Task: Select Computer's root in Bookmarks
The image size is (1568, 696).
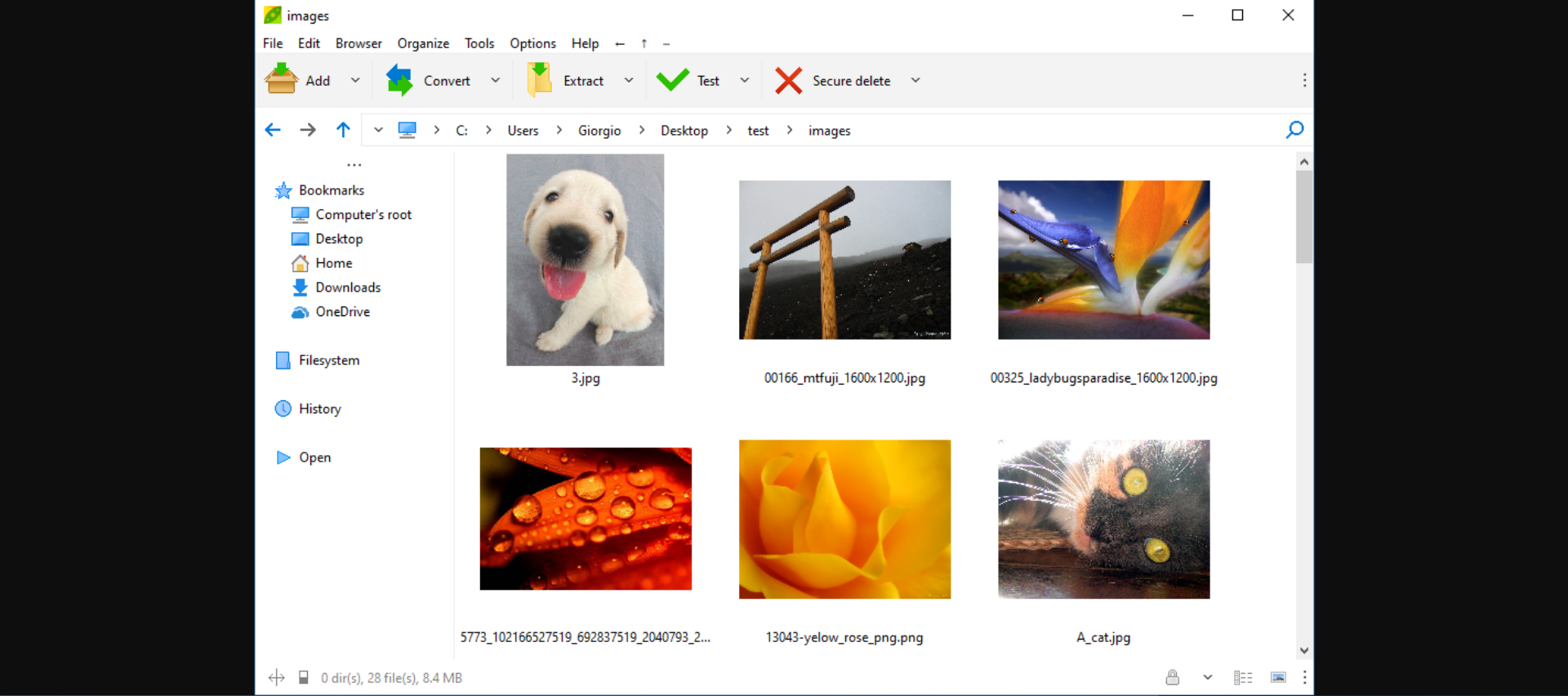Action: tap(363, 215)
